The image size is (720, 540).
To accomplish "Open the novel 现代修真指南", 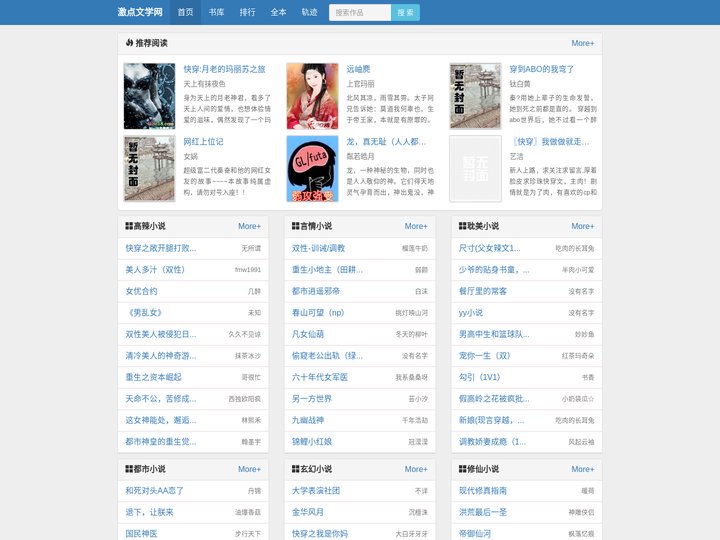I will [483, 490].
